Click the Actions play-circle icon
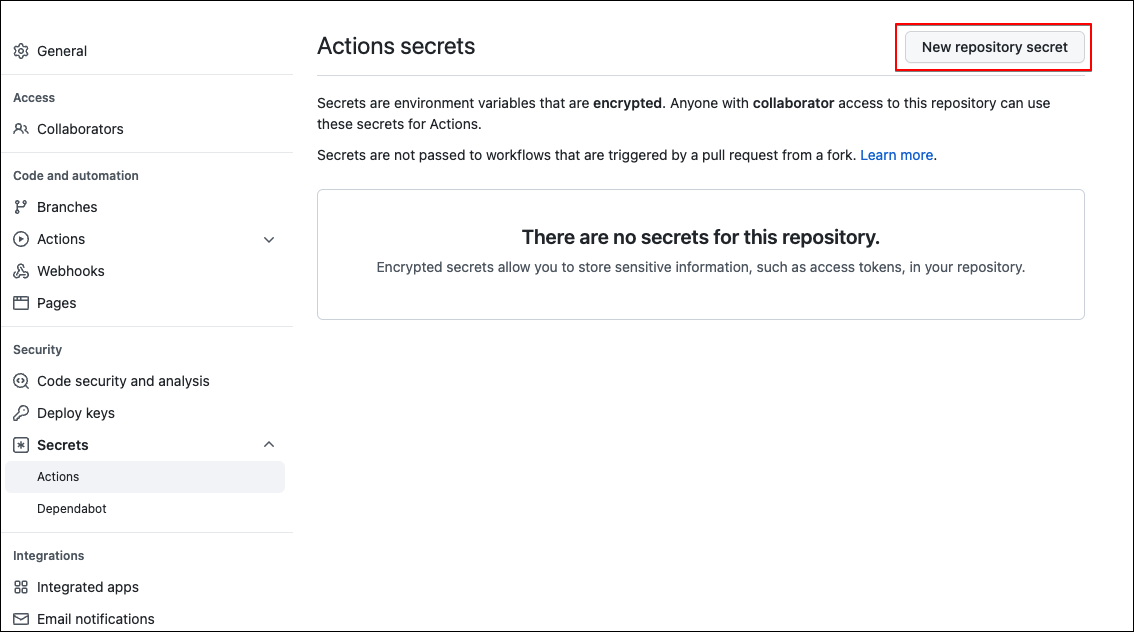This screenshot has width=1134, height=632. (21, 239)
